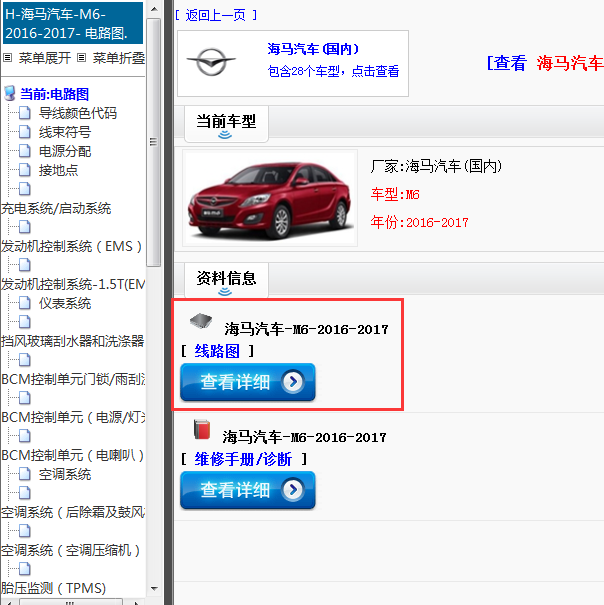
Task: Open the 海马汽车(国内) brand link
Action: point(313,49)
